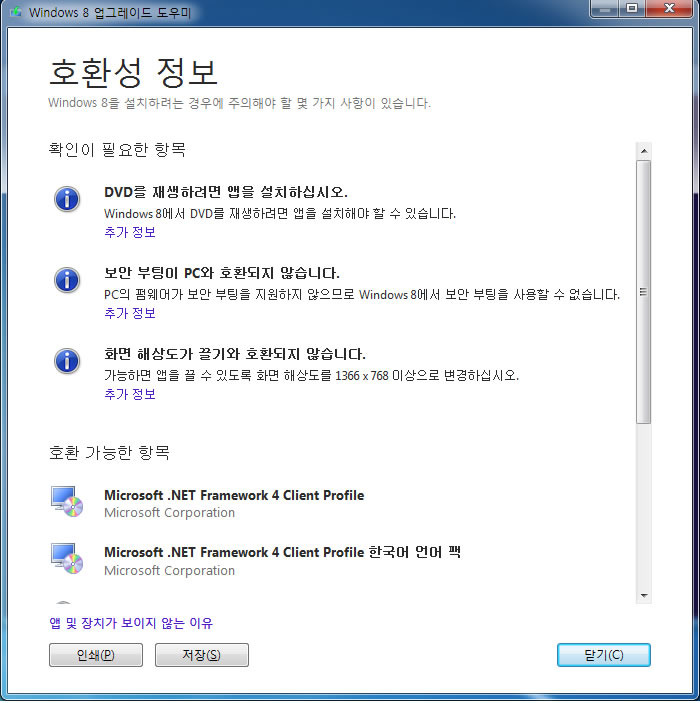Open 추가 정보 link under screen resolution notice

pyautogui.click(x=130, y=394)
